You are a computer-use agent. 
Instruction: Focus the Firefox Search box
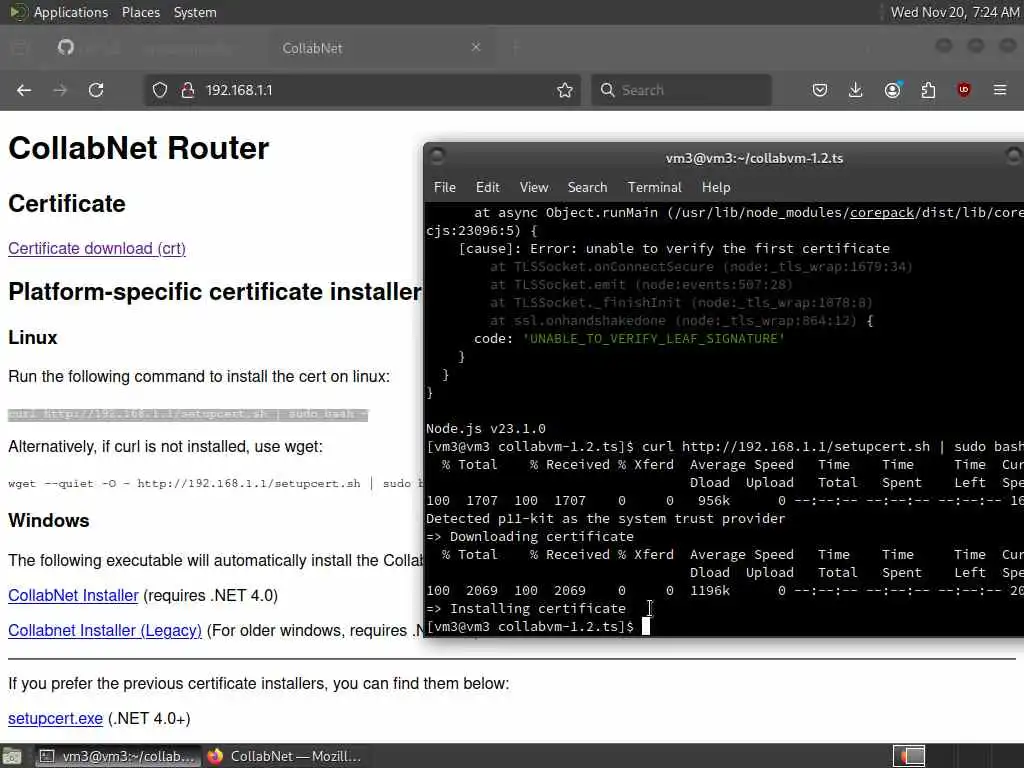click(681, 90)
